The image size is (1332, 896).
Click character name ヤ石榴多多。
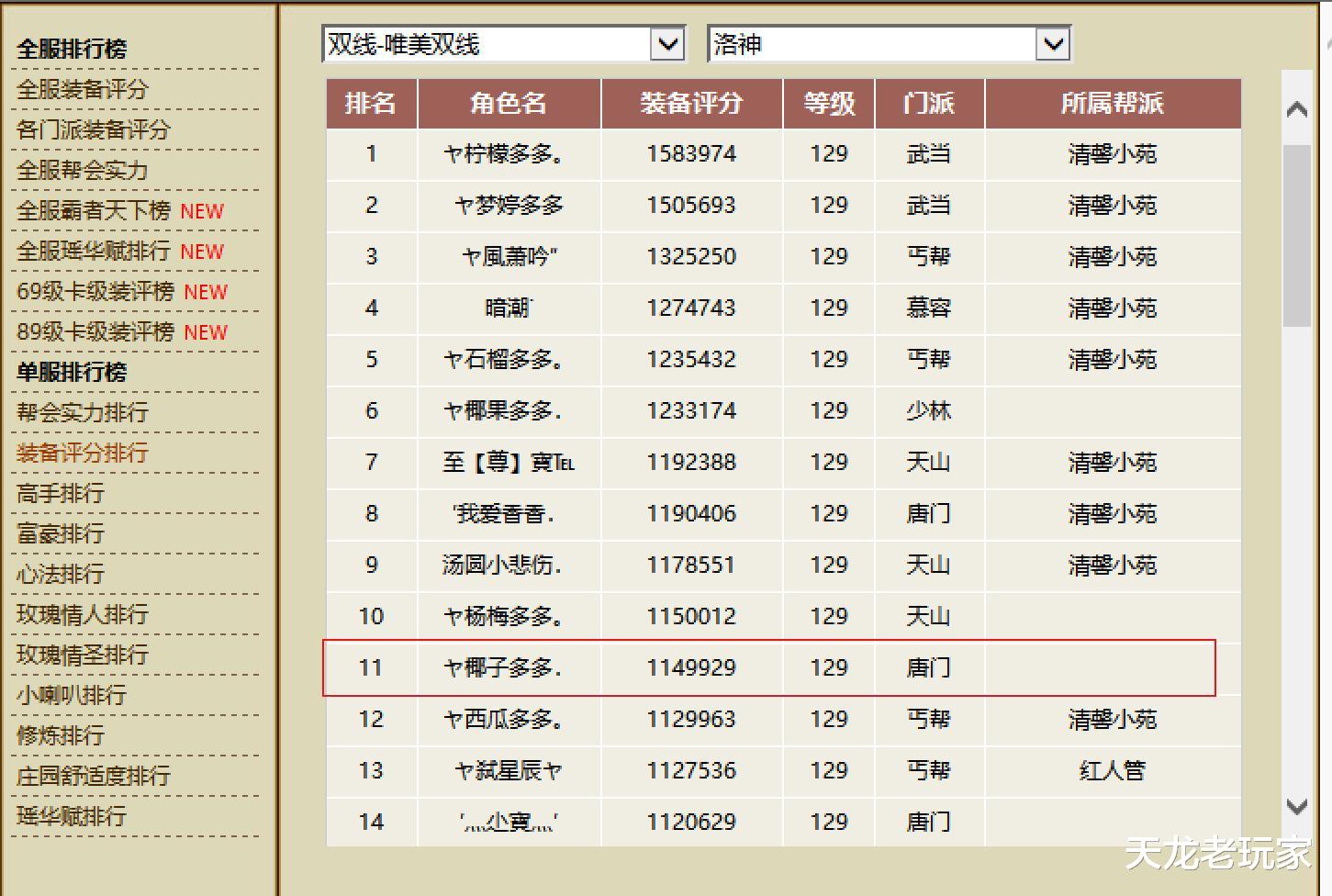[x=504, y=360]
